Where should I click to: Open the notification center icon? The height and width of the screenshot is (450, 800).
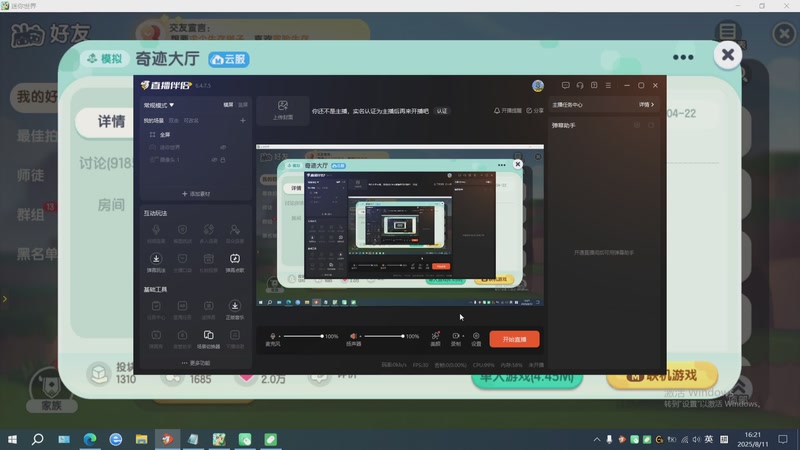tap(783, 439)
